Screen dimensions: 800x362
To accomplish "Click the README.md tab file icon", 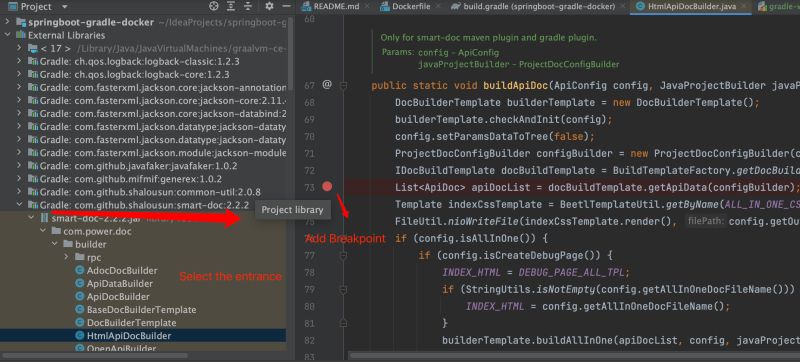I will [x=307, y=7].
